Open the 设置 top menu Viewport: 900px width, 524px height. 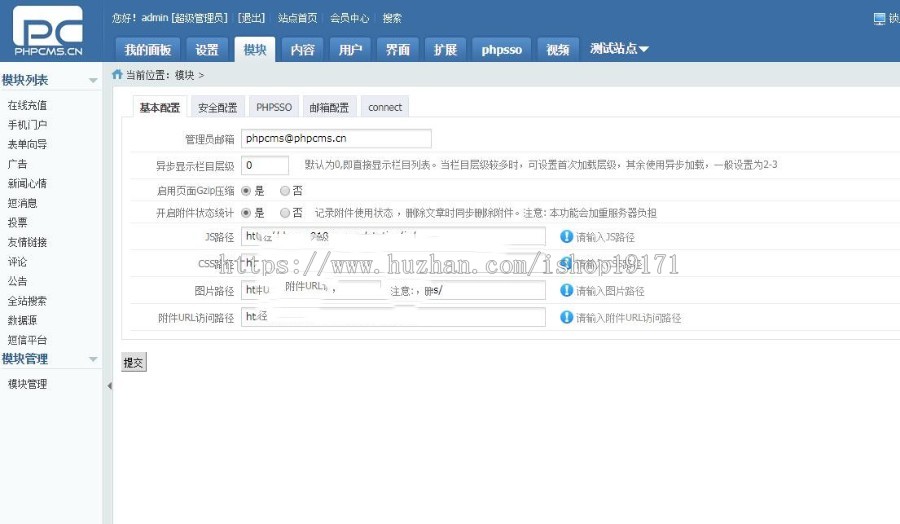pos(207,49)
